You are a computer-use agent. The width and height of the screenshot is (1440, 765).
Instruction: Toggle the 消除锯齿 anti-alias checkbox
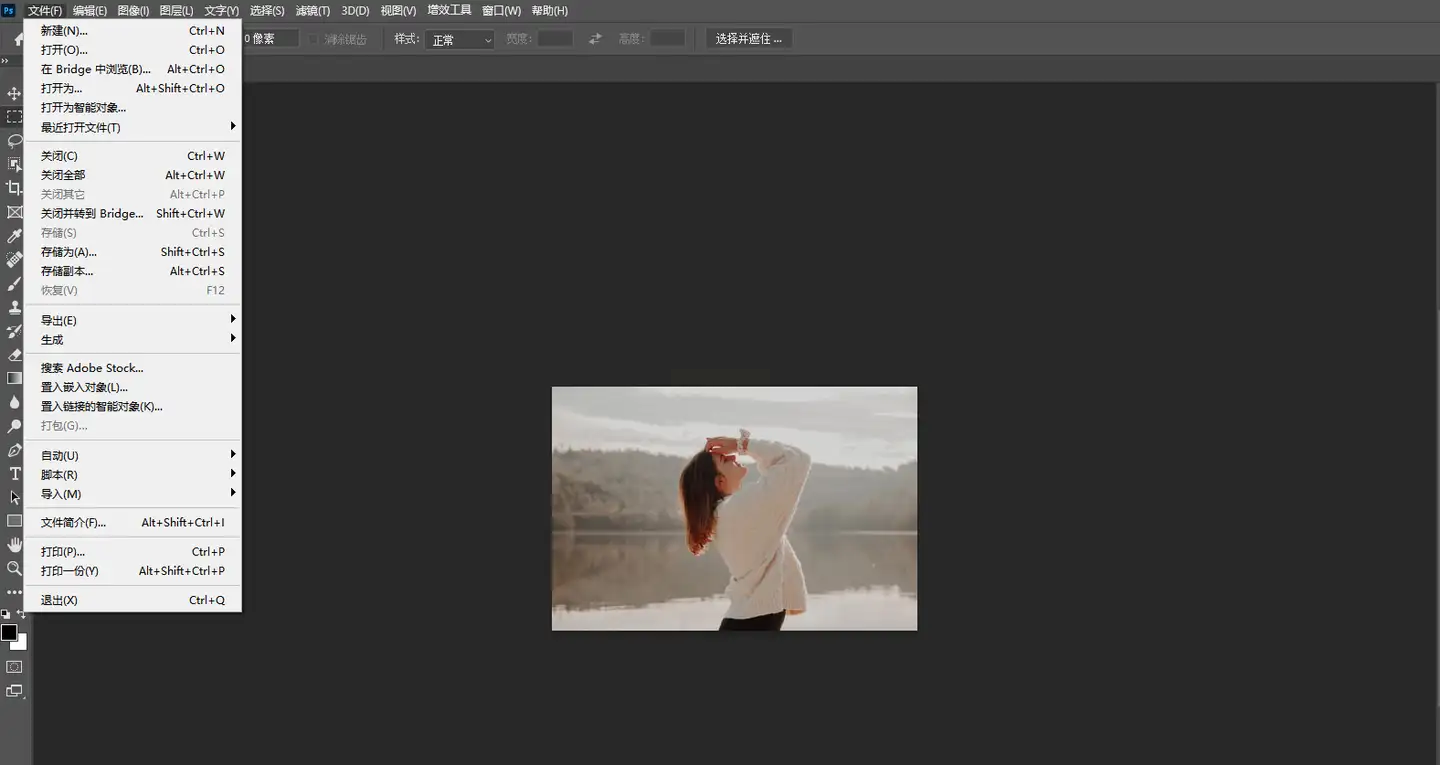(313, 40)
